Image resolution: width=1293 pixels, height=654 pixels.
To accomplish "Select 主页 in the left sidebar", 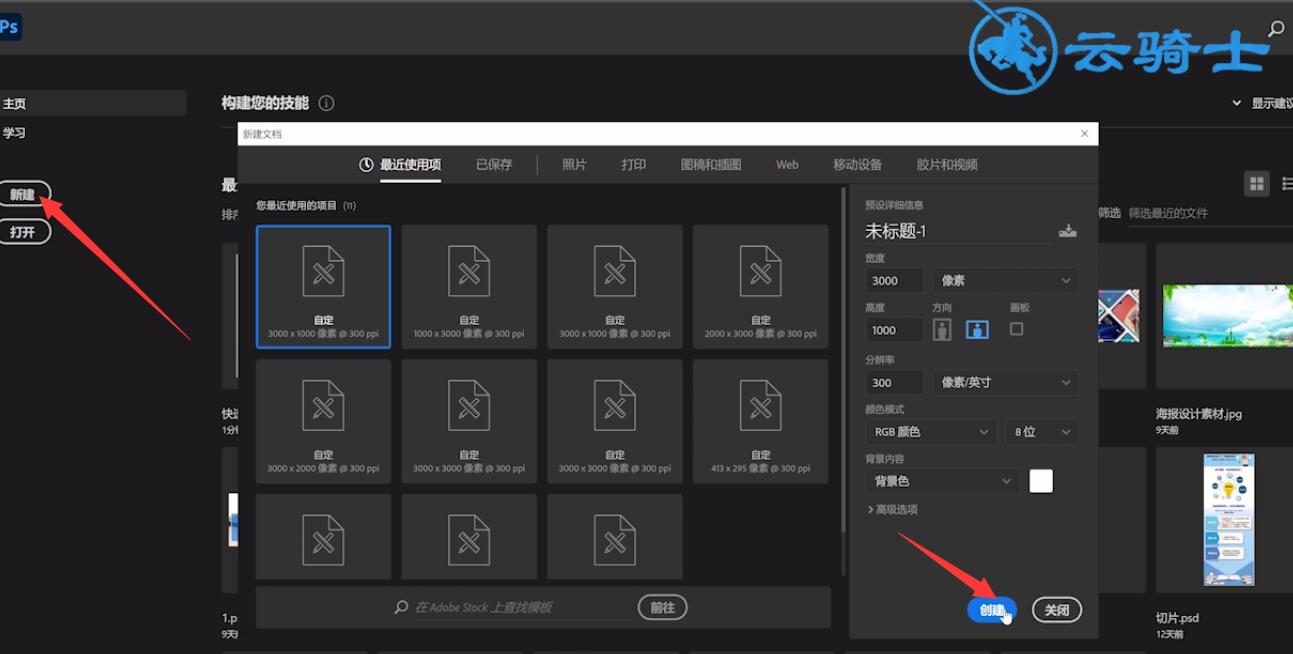I will click(x=93, y=103).
